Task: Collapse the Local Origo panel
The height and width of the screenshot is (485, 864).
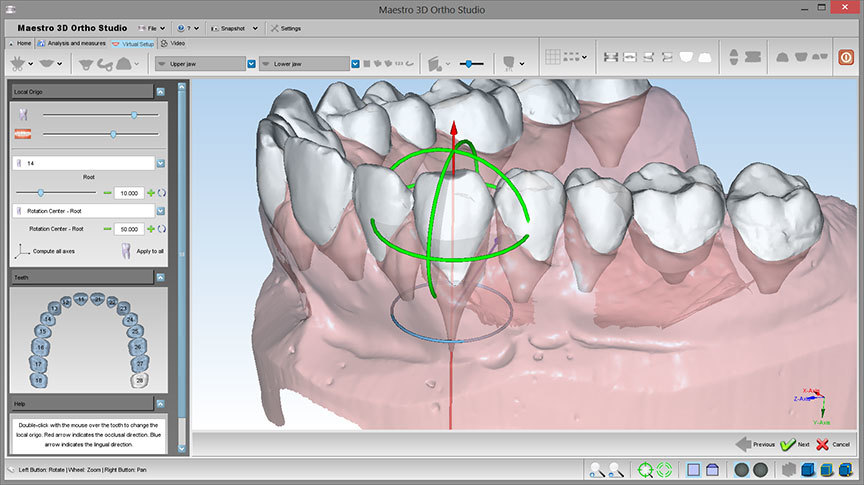Action: pyautogui.click(x=160, y=92)
